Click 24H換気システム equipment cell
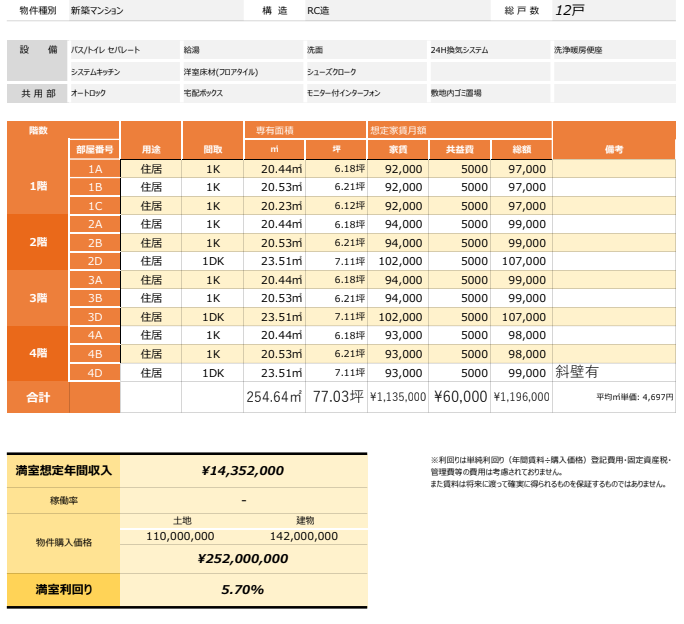Viewport: 684px width, 624px height. 490,50
